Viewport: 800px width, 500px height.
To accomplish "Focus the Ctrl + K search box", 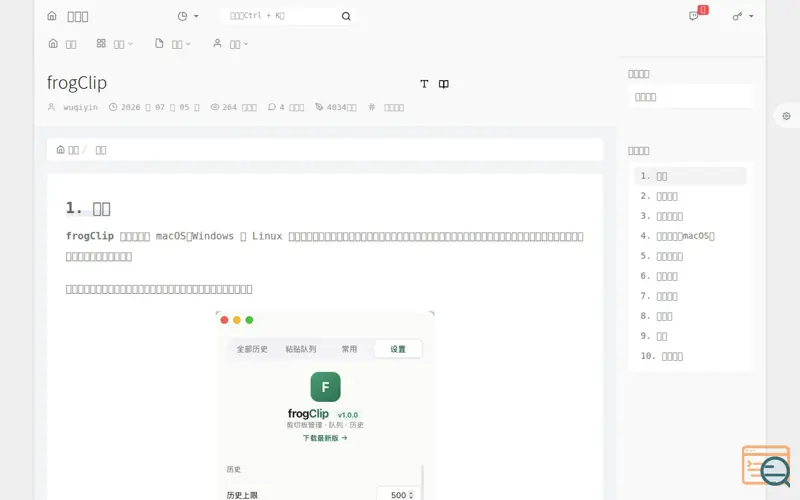I will click(x=281, y=16).
